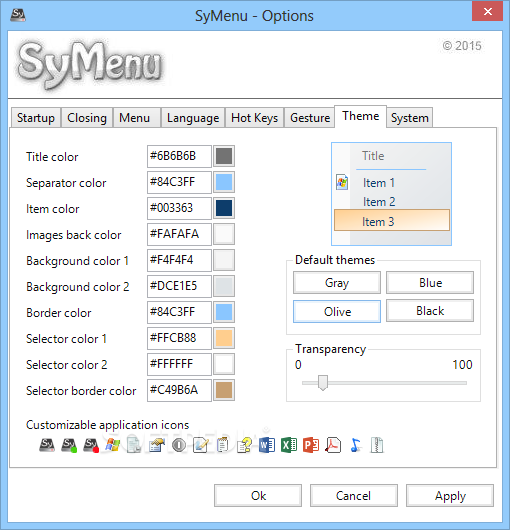
Task: Switch to the Closing tab
Action: [87, 118]
